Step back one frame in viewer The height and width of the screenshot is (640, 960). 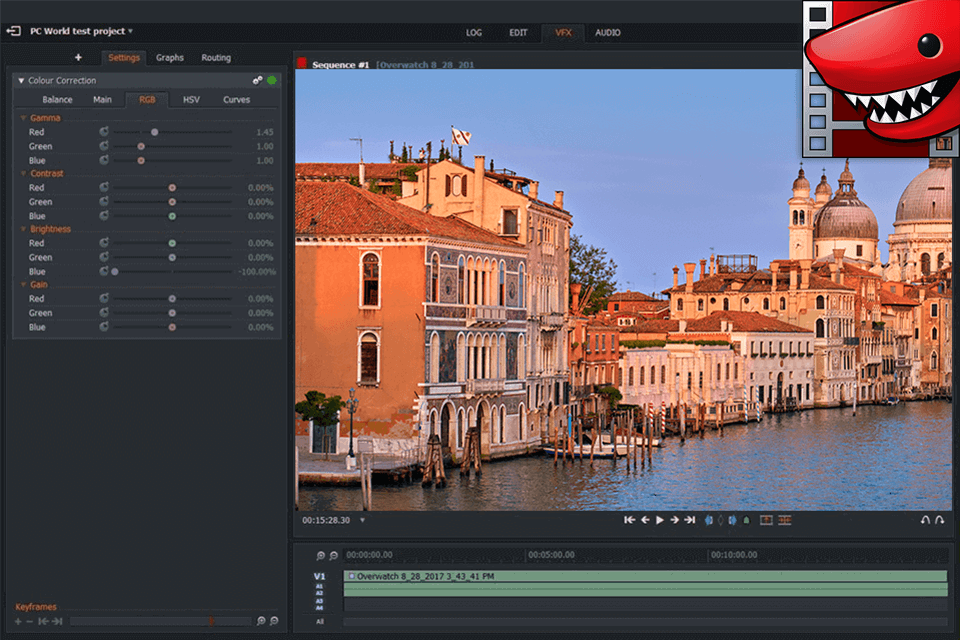645,520
